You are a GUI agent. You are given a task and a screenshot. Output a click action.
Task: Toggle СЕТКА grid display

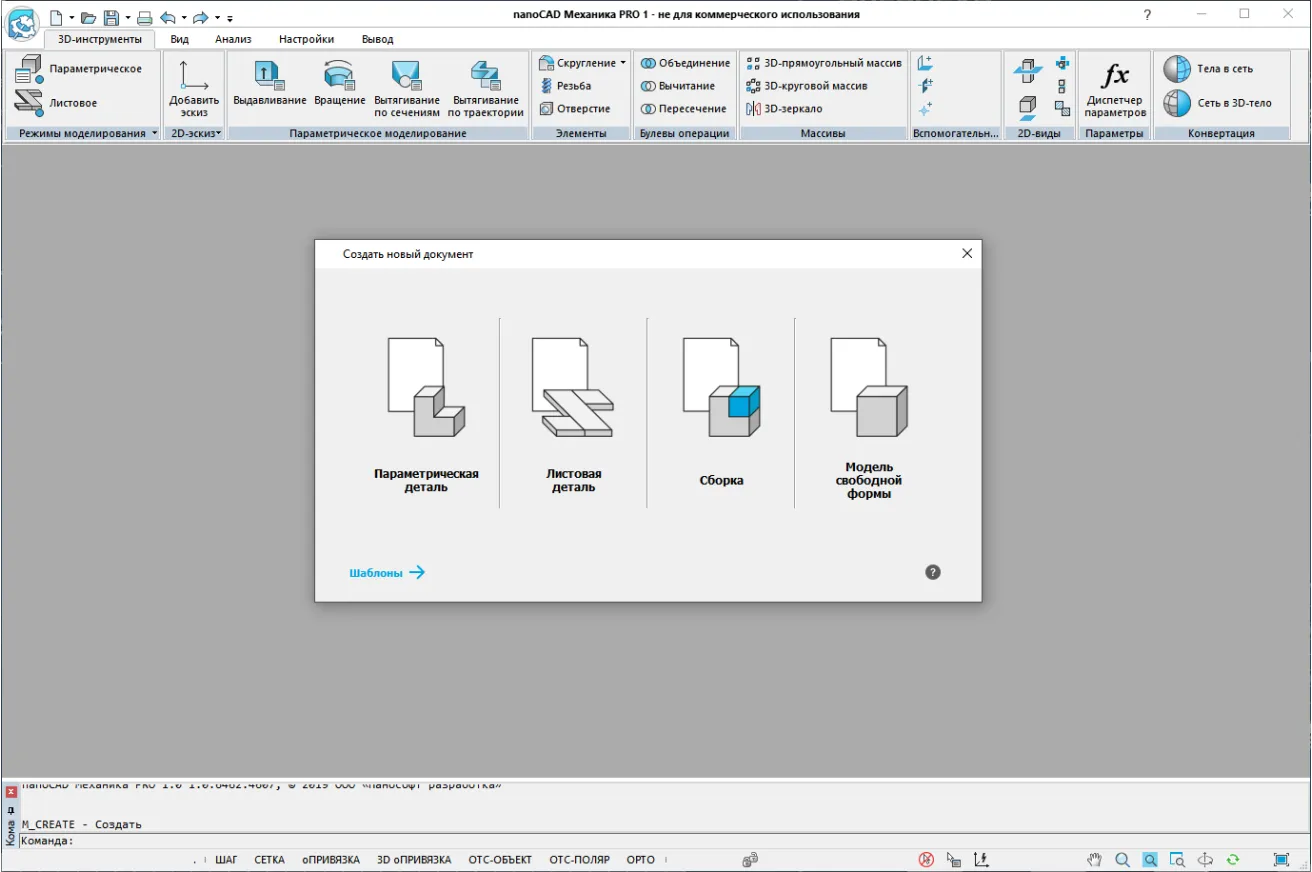pos(269,860)
